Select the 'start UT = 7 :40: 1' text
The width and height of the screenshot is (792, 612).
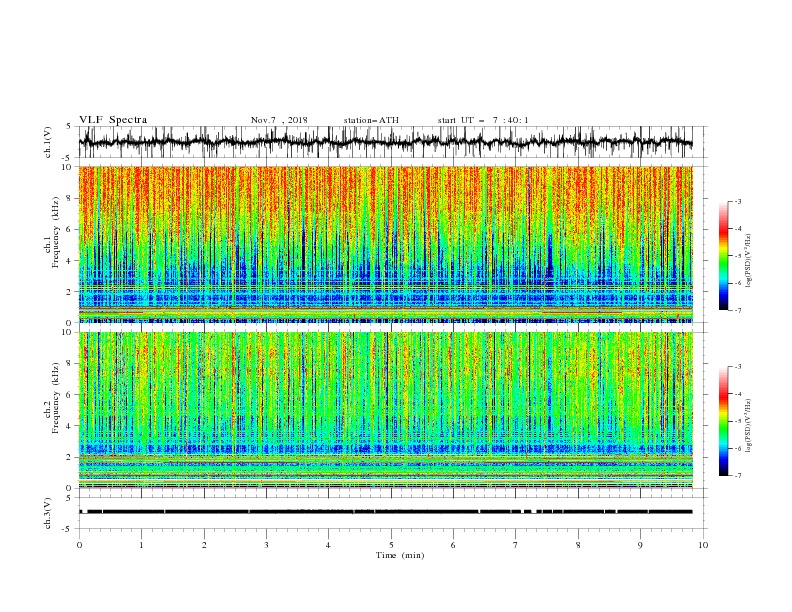(483, 120)
